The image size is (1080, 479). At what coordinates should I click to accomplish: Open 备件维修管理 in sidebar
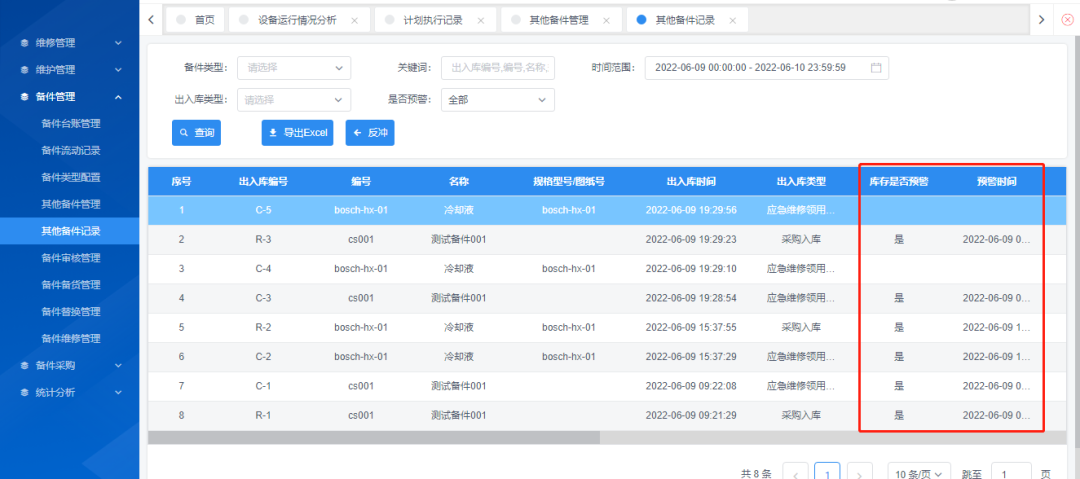71,338
